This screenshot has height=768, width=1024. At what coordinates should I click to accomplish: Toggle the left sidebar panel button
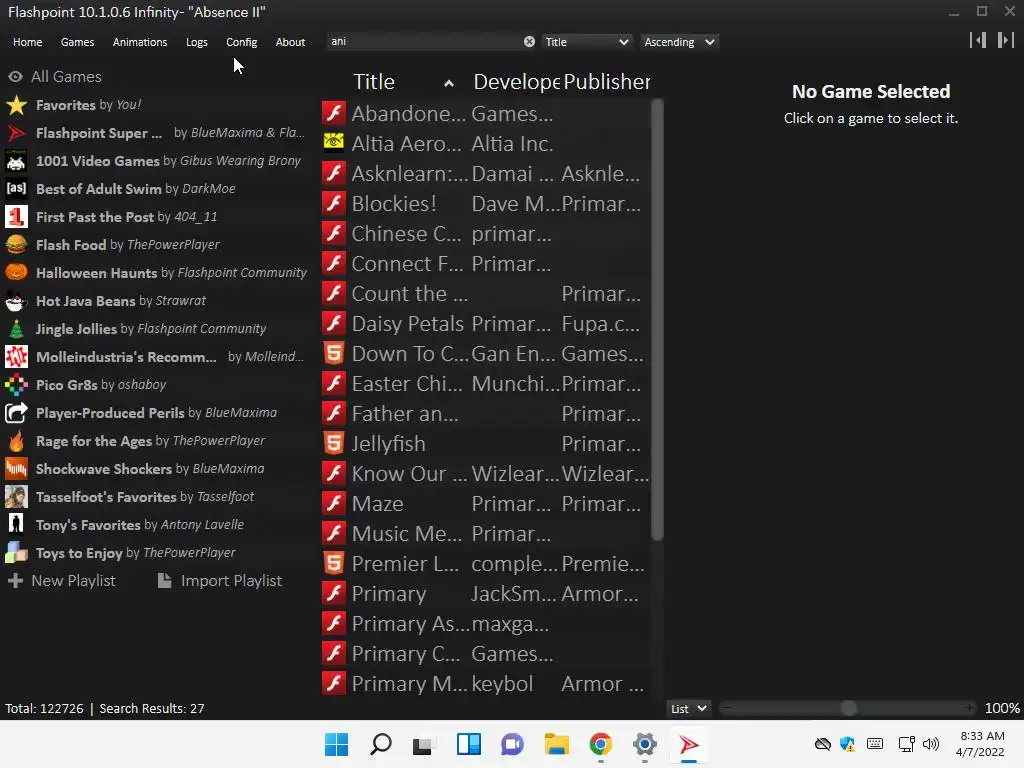(978, 40)
